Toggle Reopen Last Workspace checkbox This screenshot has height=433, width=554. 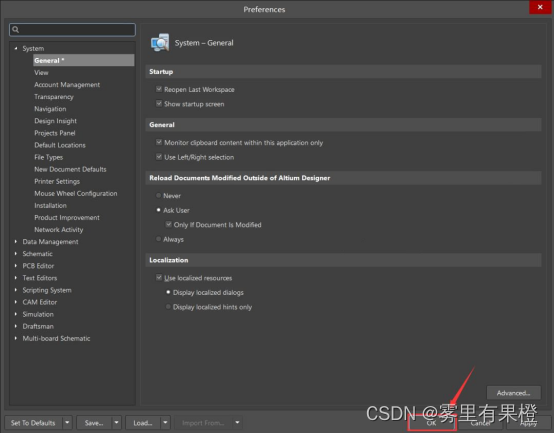point(159,89)
